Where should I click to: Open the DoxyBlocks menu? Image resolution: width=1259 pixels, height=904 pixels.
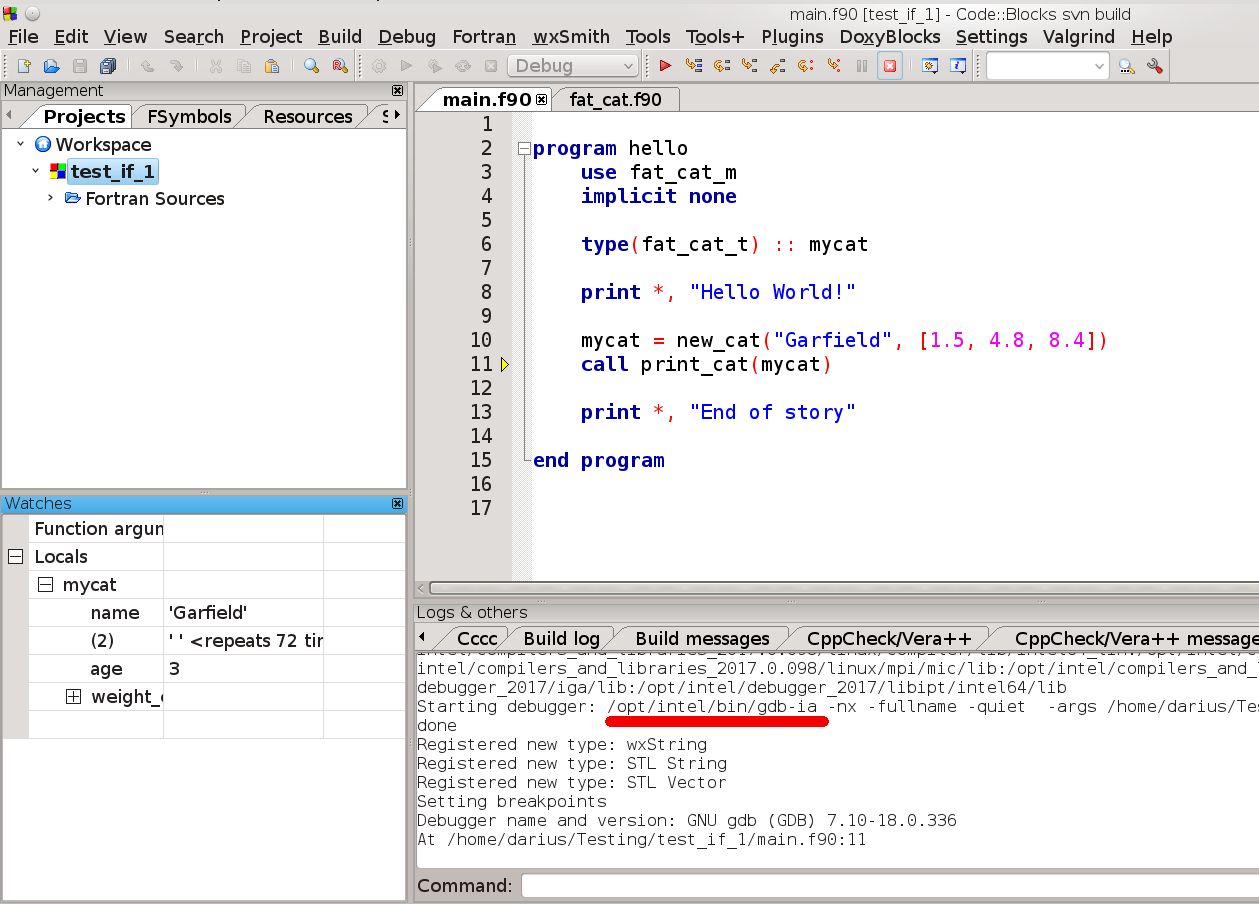tap(890, 37)
